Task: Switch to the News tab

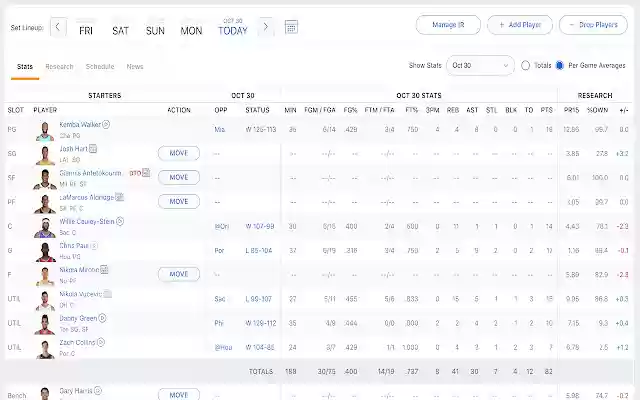Action: tap(135, 67)
